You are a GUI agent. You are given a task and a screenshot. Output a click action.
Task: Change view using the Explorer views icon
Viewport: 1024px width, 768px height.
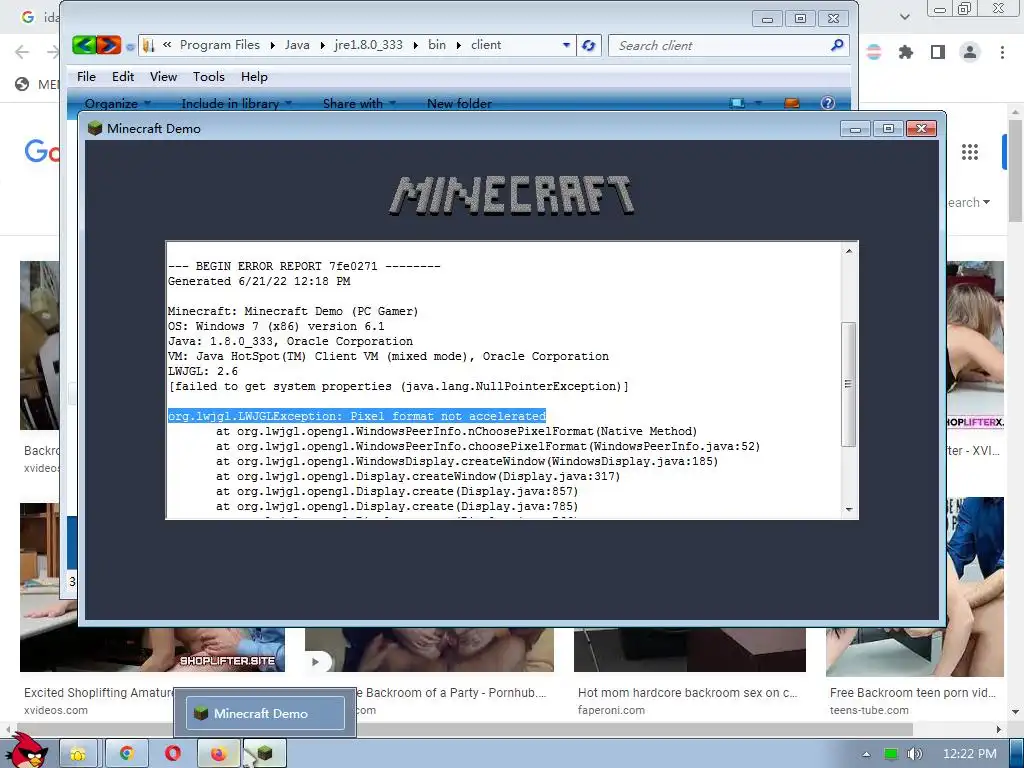(x=737, y=103)
